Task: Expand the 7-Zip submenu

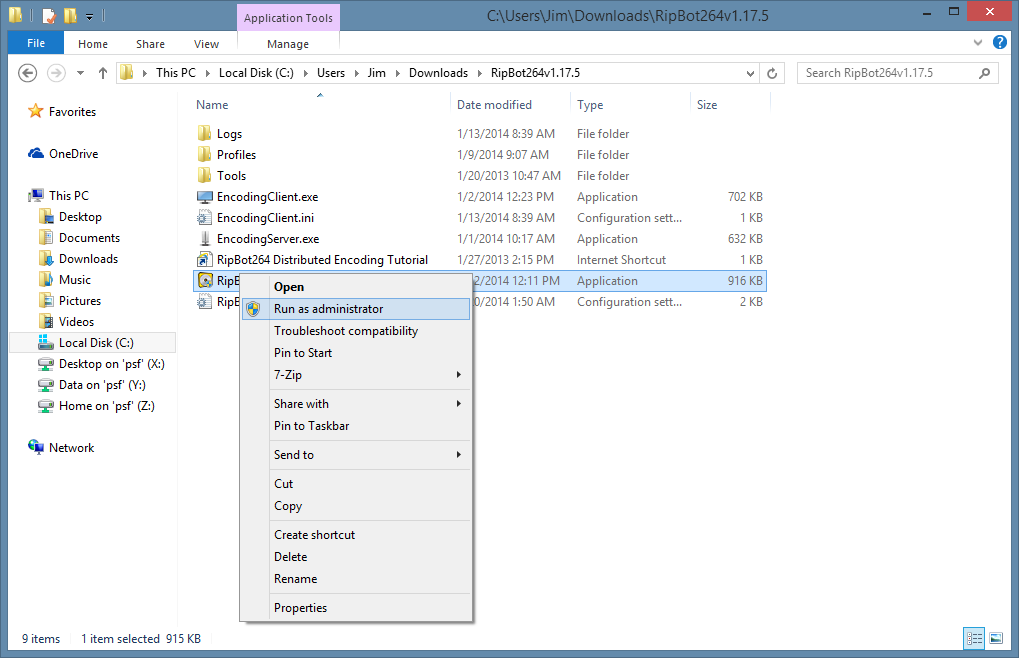Action: point(459,375)
